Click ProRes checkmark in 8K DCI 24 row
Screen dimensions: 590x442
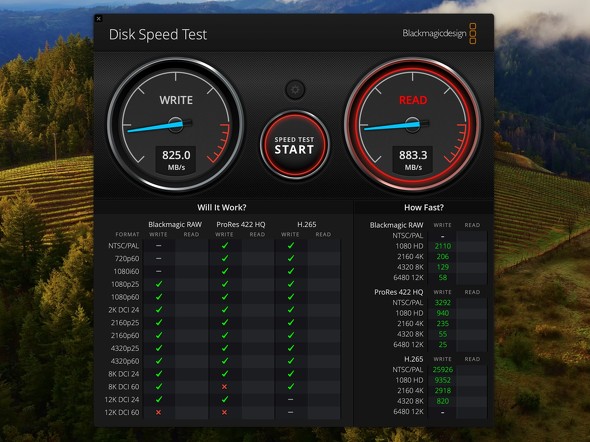click(x=225, y=374)
